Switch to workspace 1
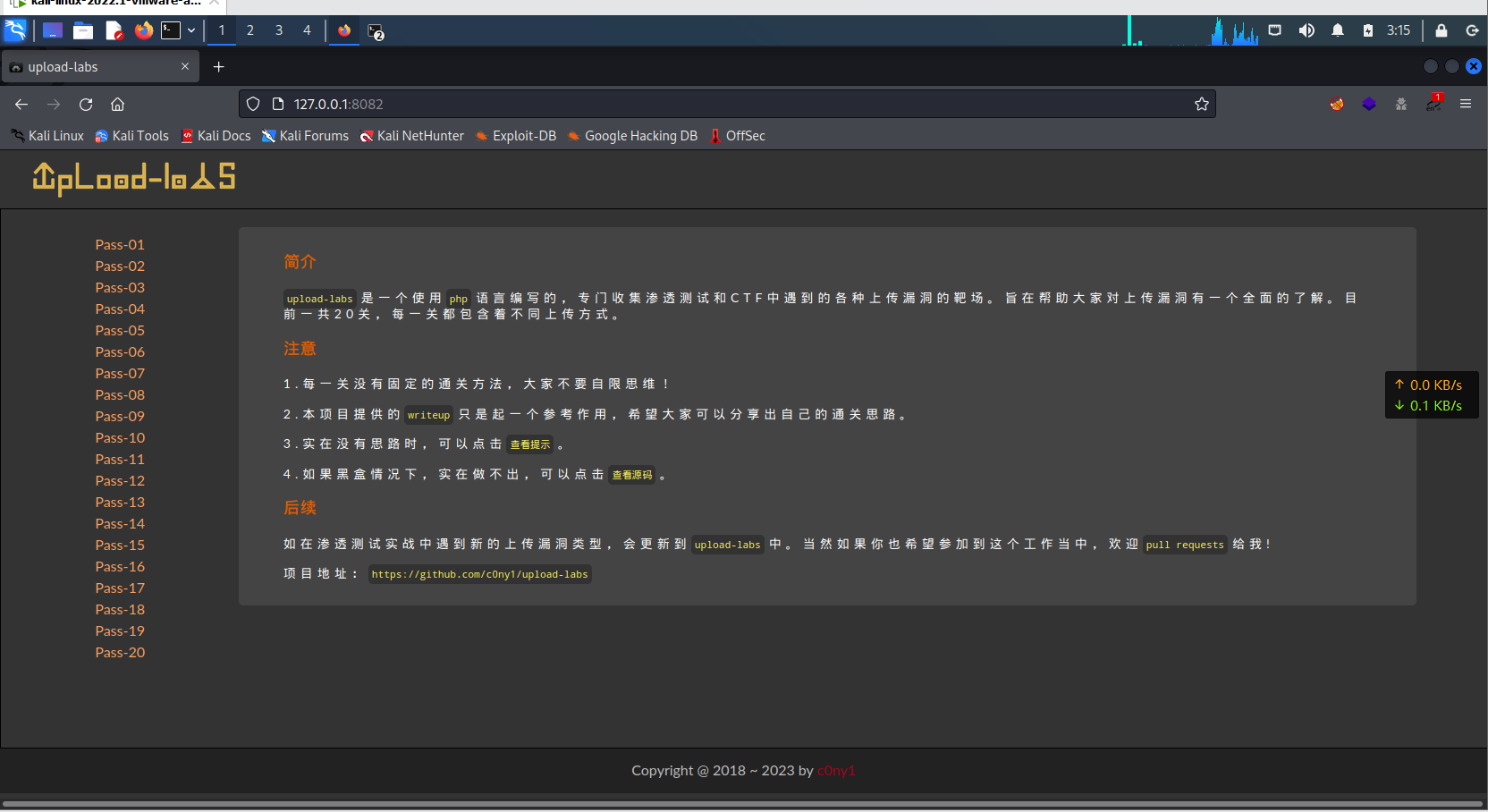This screenshot has height=812, width=1488. pyautogui.click(x=222, y=30)
